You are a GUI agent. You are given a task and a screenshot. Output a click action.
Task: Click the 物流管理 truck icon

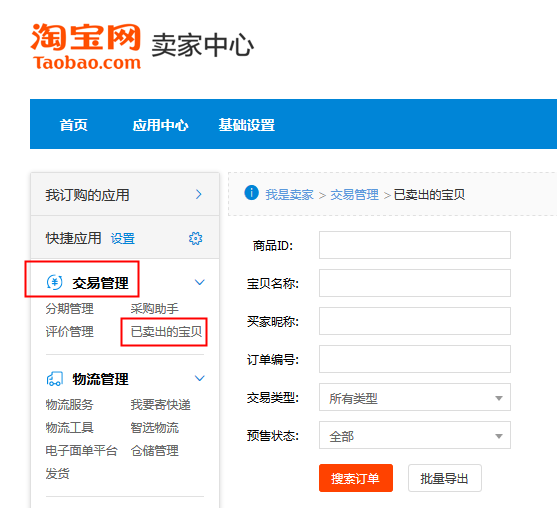click(x=55, y=379)
